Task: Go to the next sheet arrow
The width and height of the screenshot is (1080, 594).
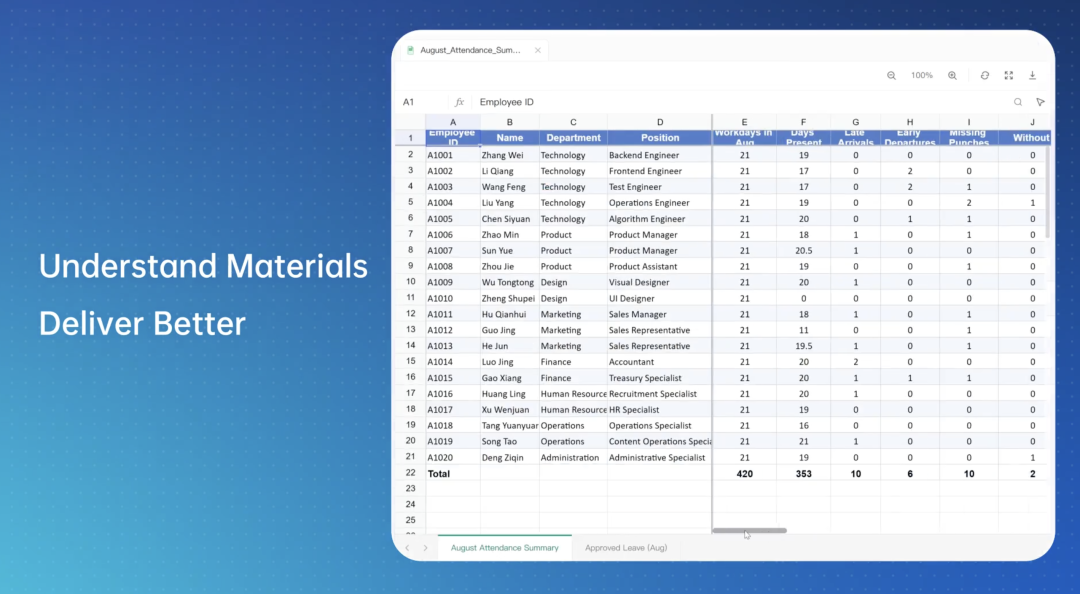Action: (x=426, y=548)
